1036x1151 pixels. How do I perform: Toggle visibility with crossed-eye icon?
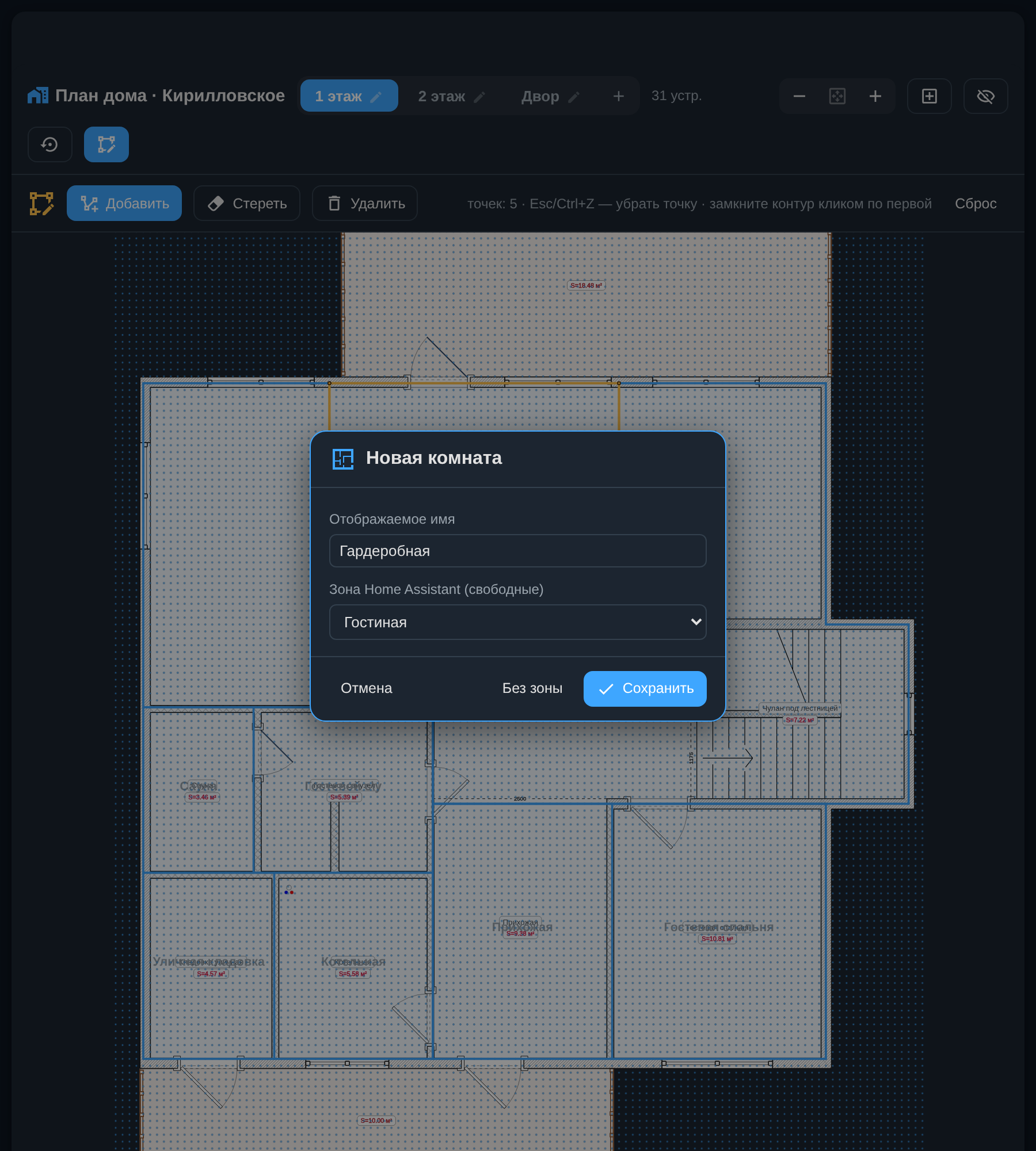[986, 96]
